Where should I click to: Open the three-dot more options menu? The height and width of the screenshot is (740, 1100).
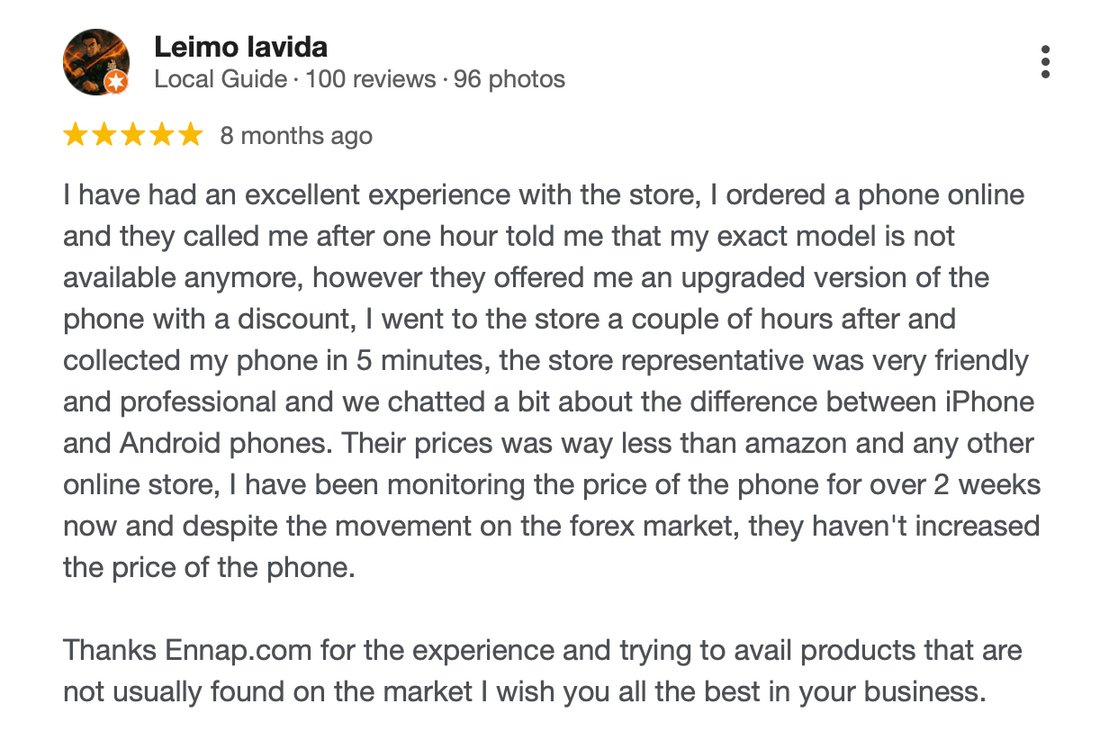pyautogui.click(x=1045, y=62)
